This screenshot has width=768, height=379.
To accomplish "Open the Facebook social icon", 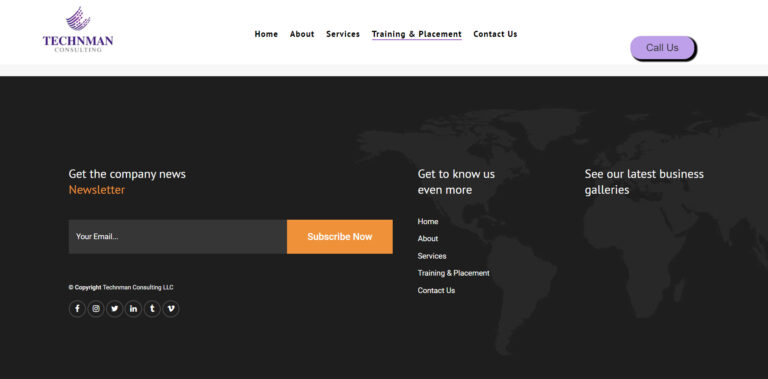I will pos(77,309).
